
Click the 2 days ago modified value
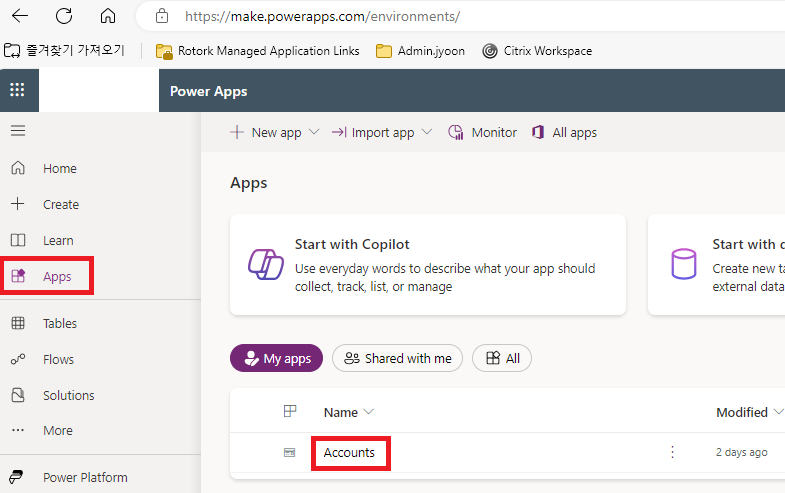click(741, 452)
